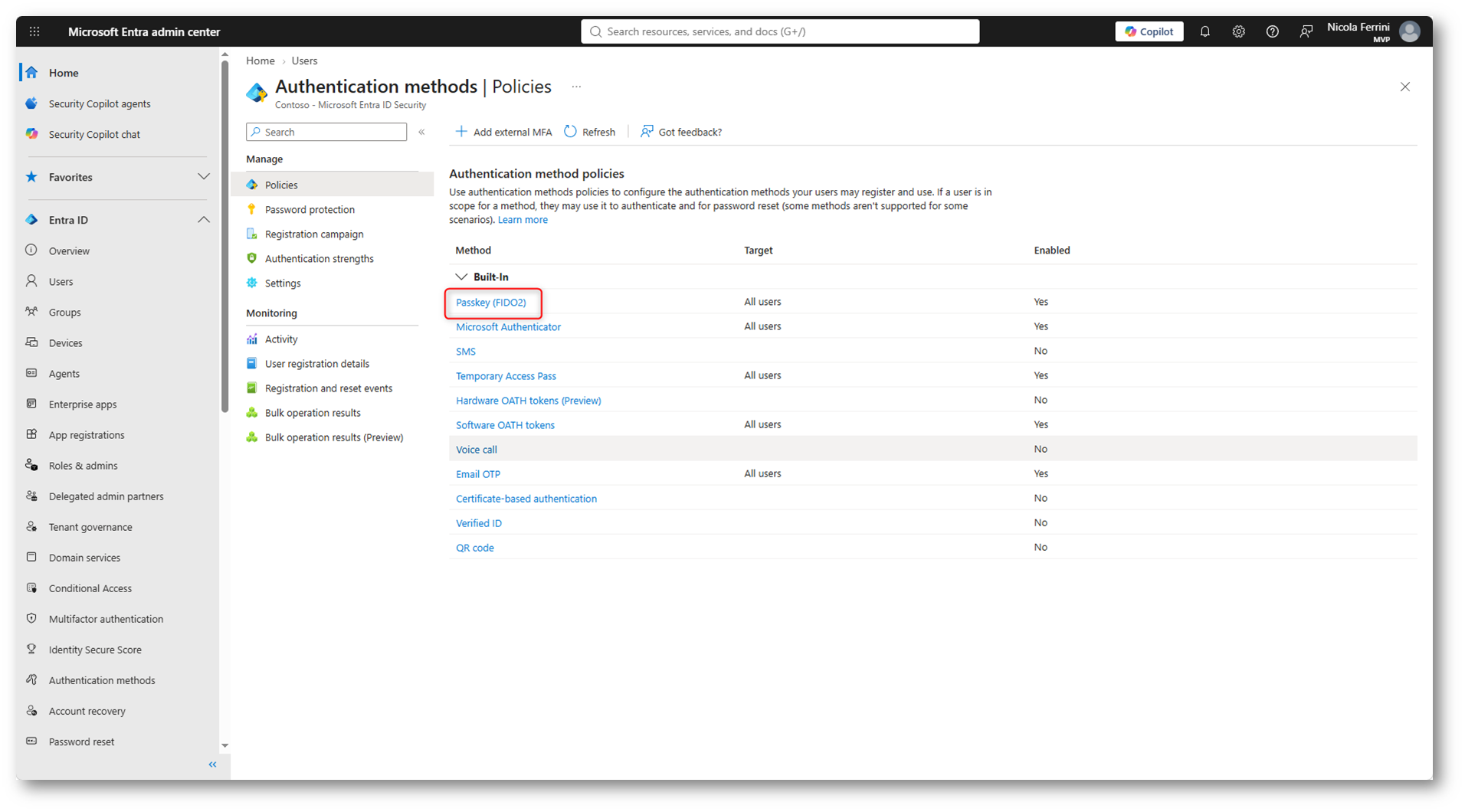Screen dimensions: 1465x812
Task: Open Account recovery
Action: 87,711
